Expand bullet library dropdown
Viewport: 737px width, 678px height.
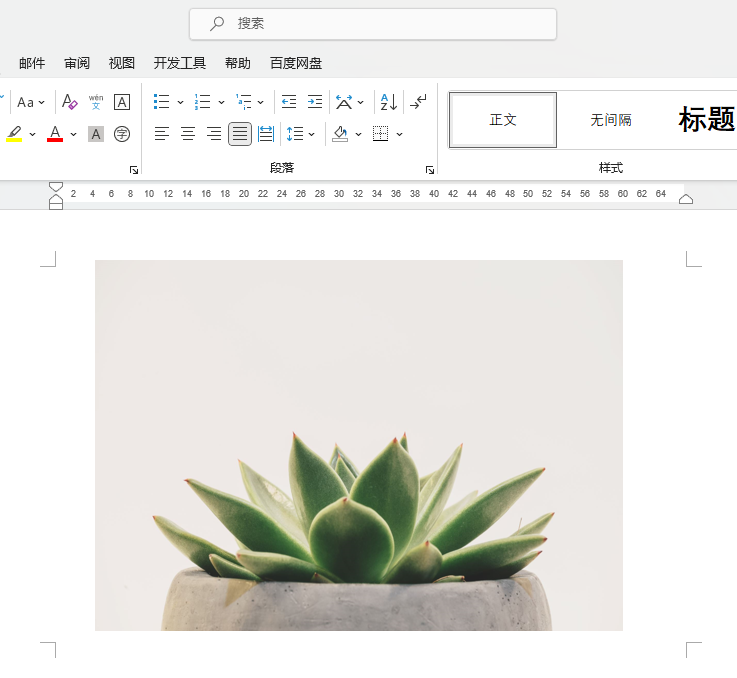[180, 102]
